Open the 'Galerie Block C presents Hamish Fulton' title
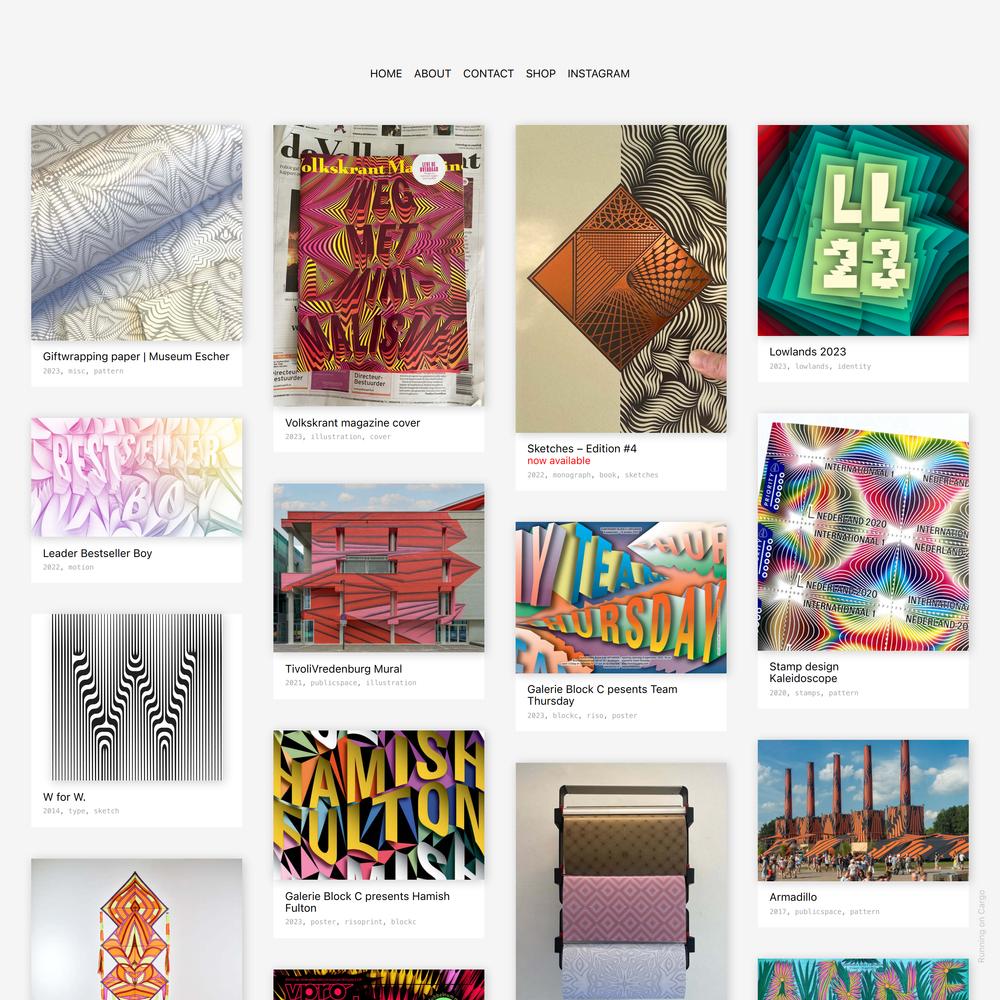Screen dimensions: 1000x1000 point(367,902)
